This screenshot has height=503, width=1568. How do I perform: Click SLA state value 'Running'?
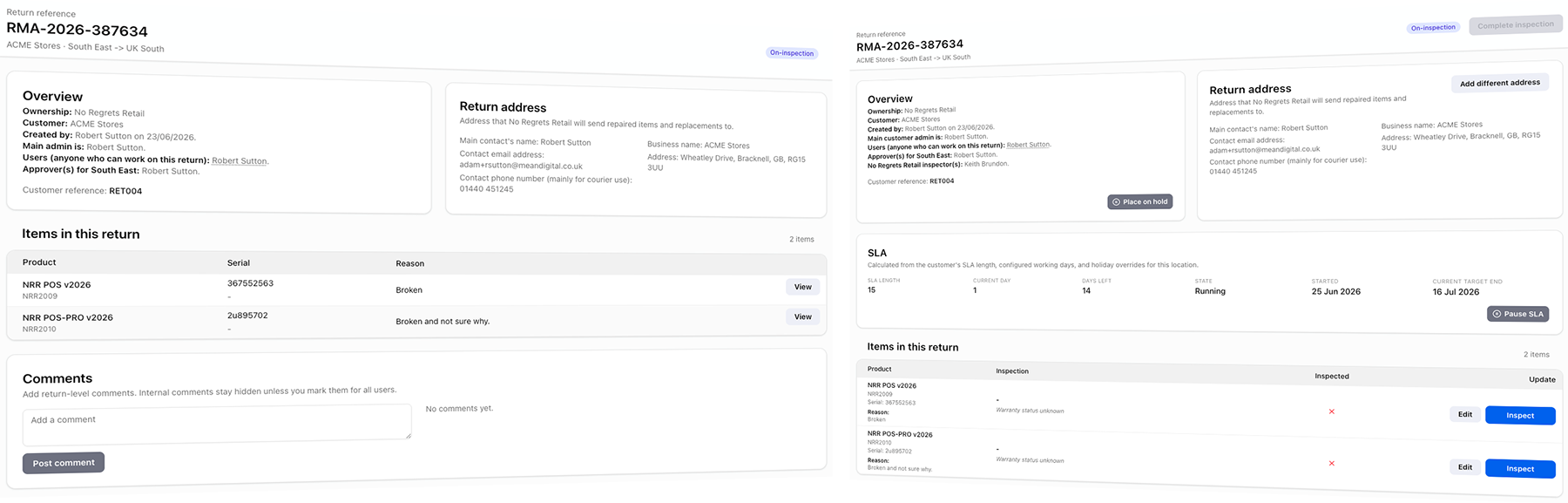point(1210,291)
